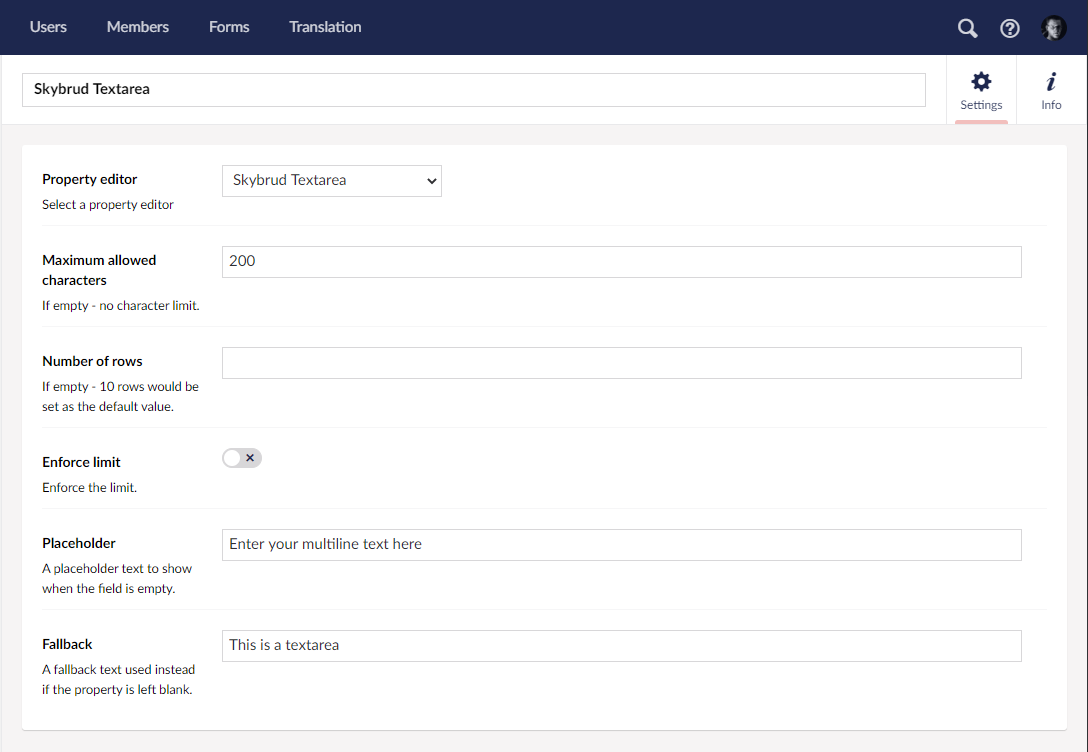Click the Fallback text field
Viewport: 1088px width, 752px height.
coord(622,646)
